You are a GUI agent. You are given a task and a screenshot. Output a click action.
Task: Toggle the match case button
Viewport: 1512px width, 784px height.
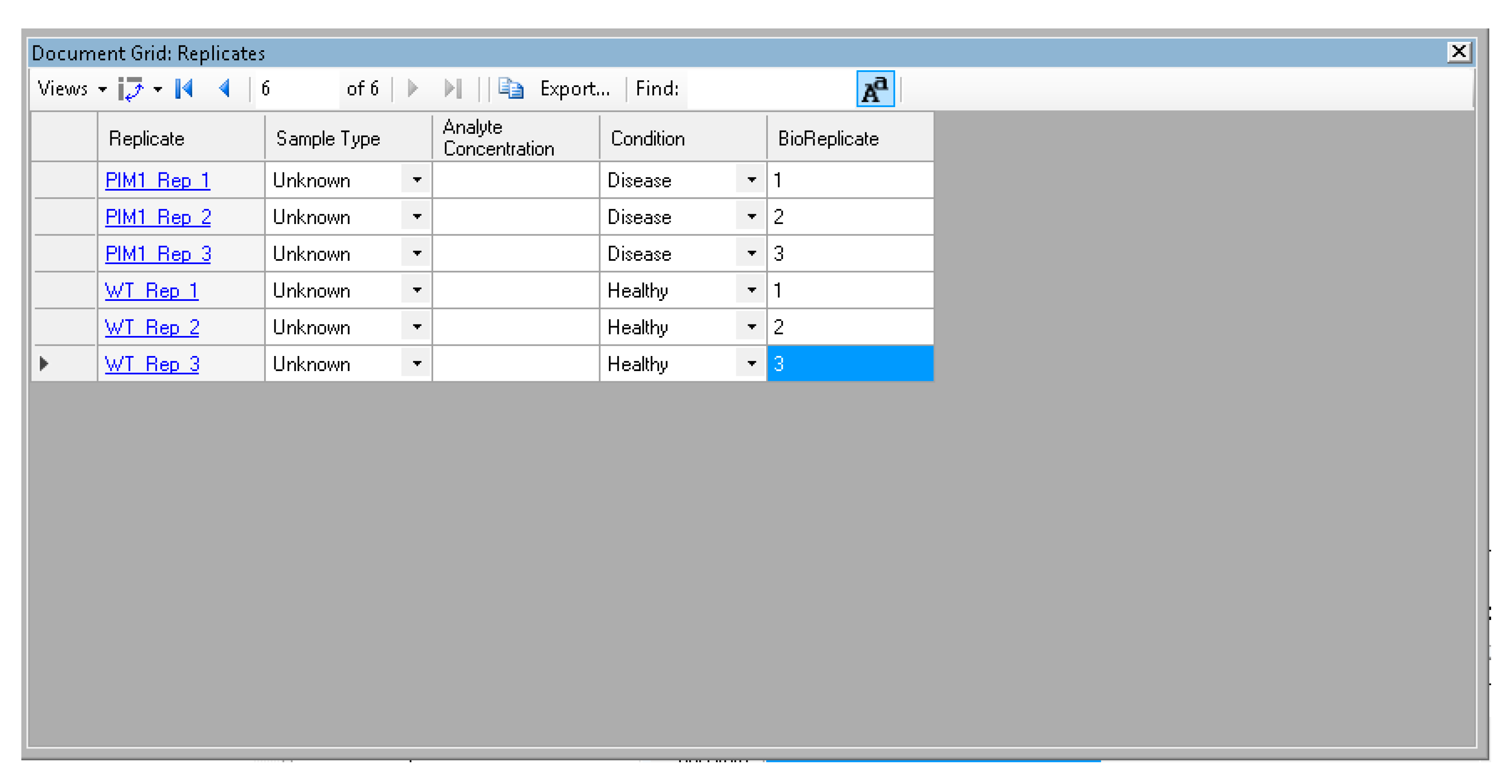[x=875, y=89]
